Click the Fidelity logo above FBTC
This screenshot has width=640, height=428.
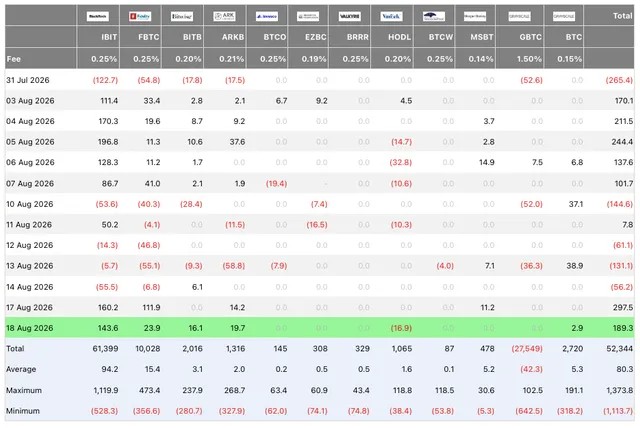tap(140, 16)
